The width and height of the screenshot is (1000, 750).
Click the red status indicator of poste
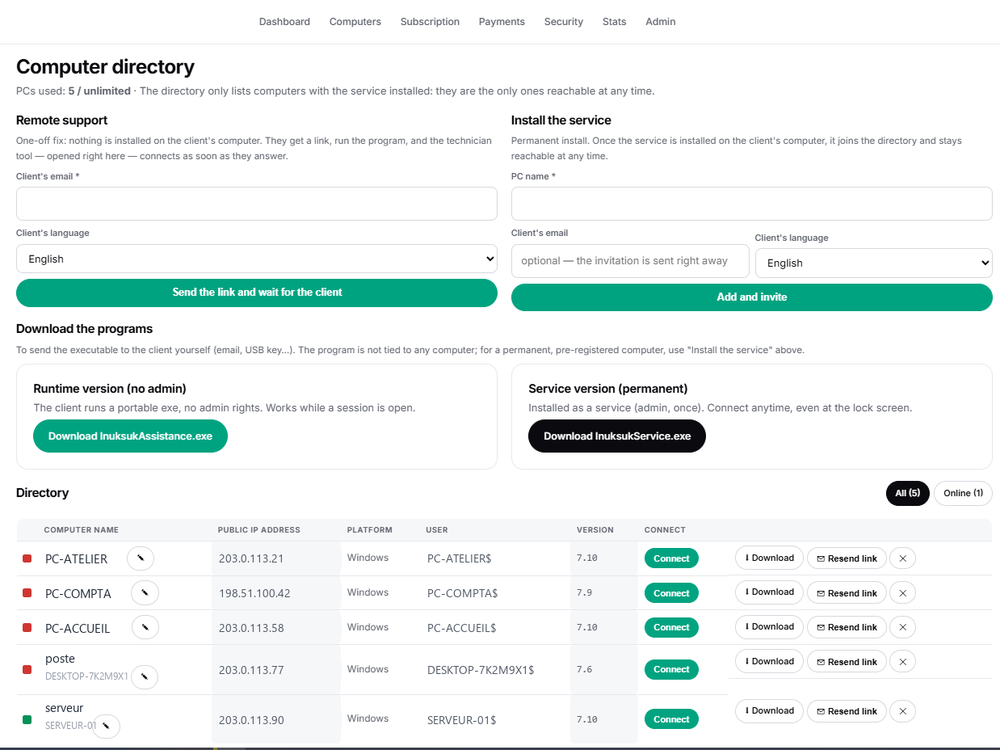point(27,669)
